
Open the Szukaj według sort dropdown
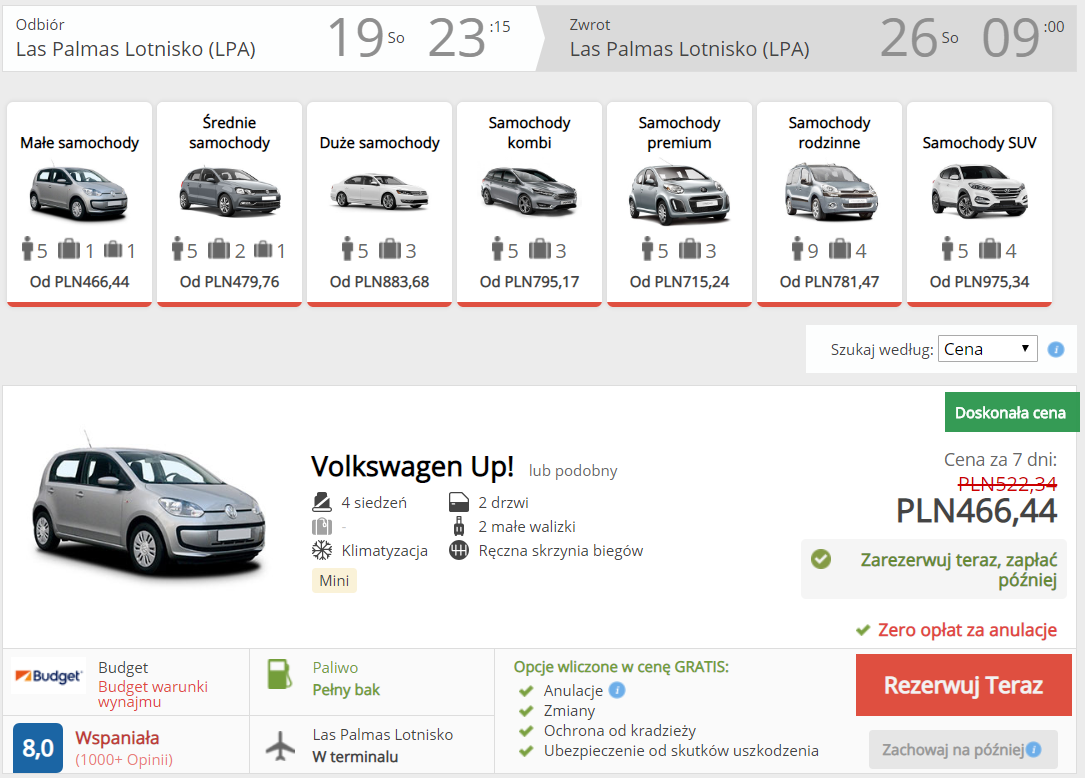click(x=987, y=349)
